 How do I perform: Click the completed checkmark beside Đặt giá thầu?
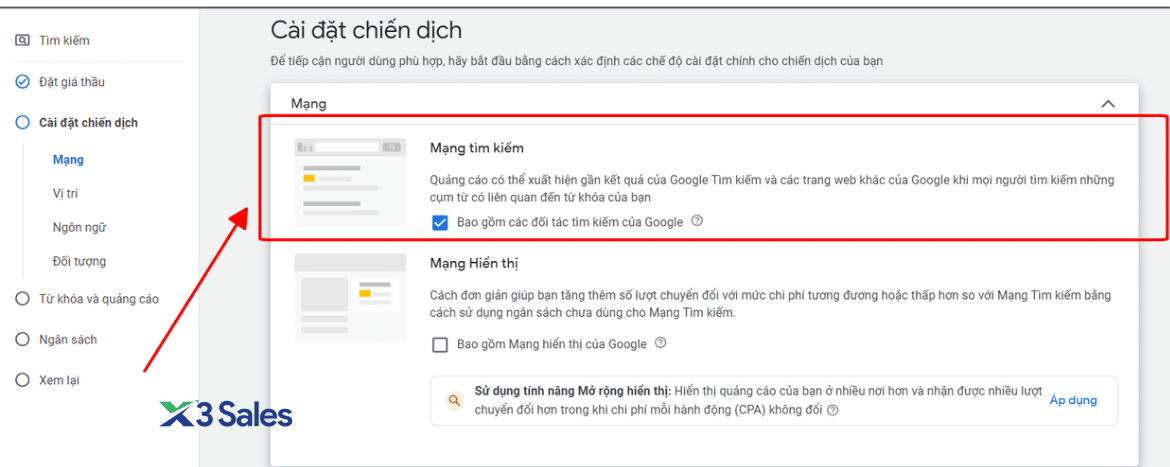tap(22, 81)
